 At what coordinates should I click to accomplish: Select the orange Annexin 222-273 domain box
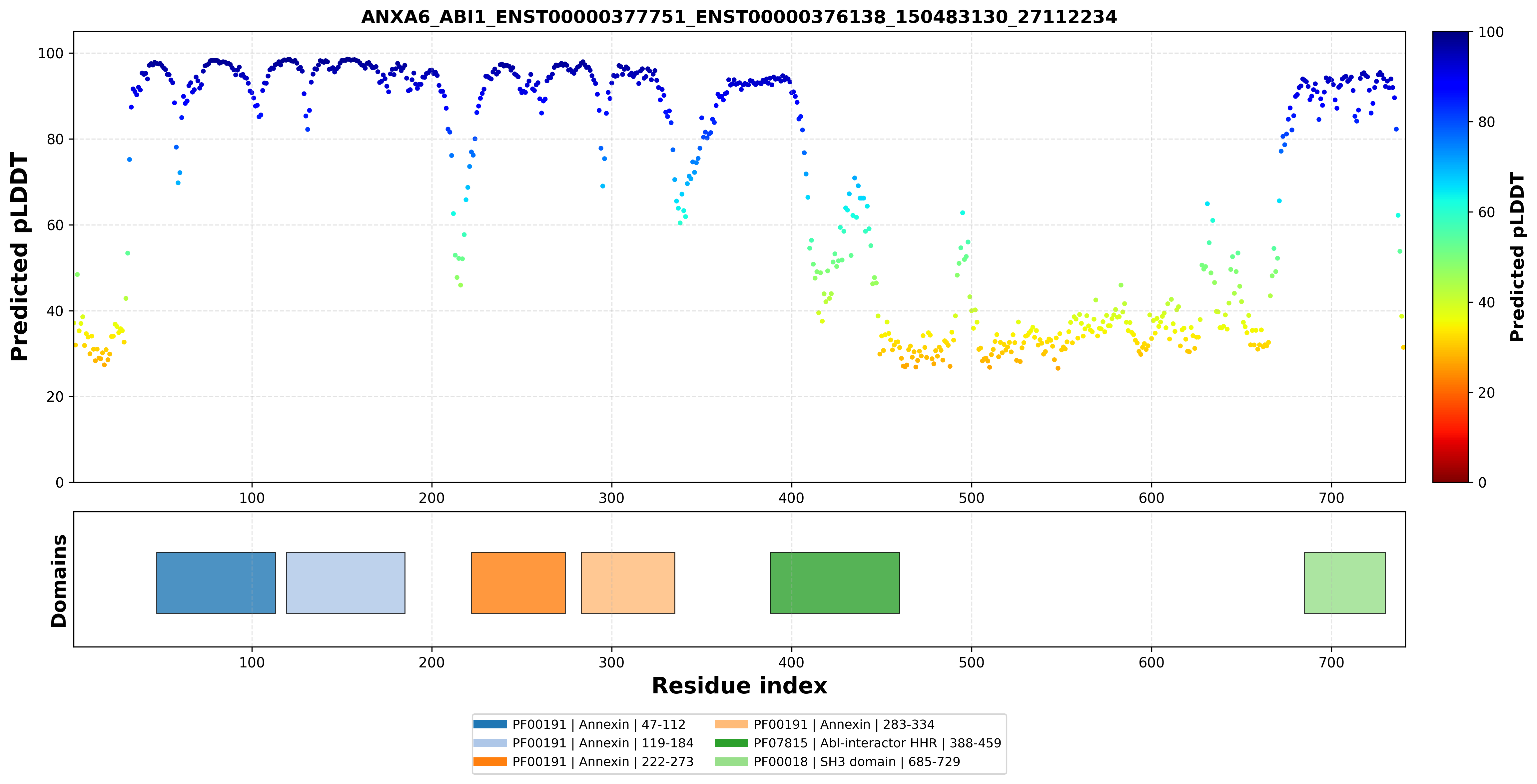[x=518, y=583]
